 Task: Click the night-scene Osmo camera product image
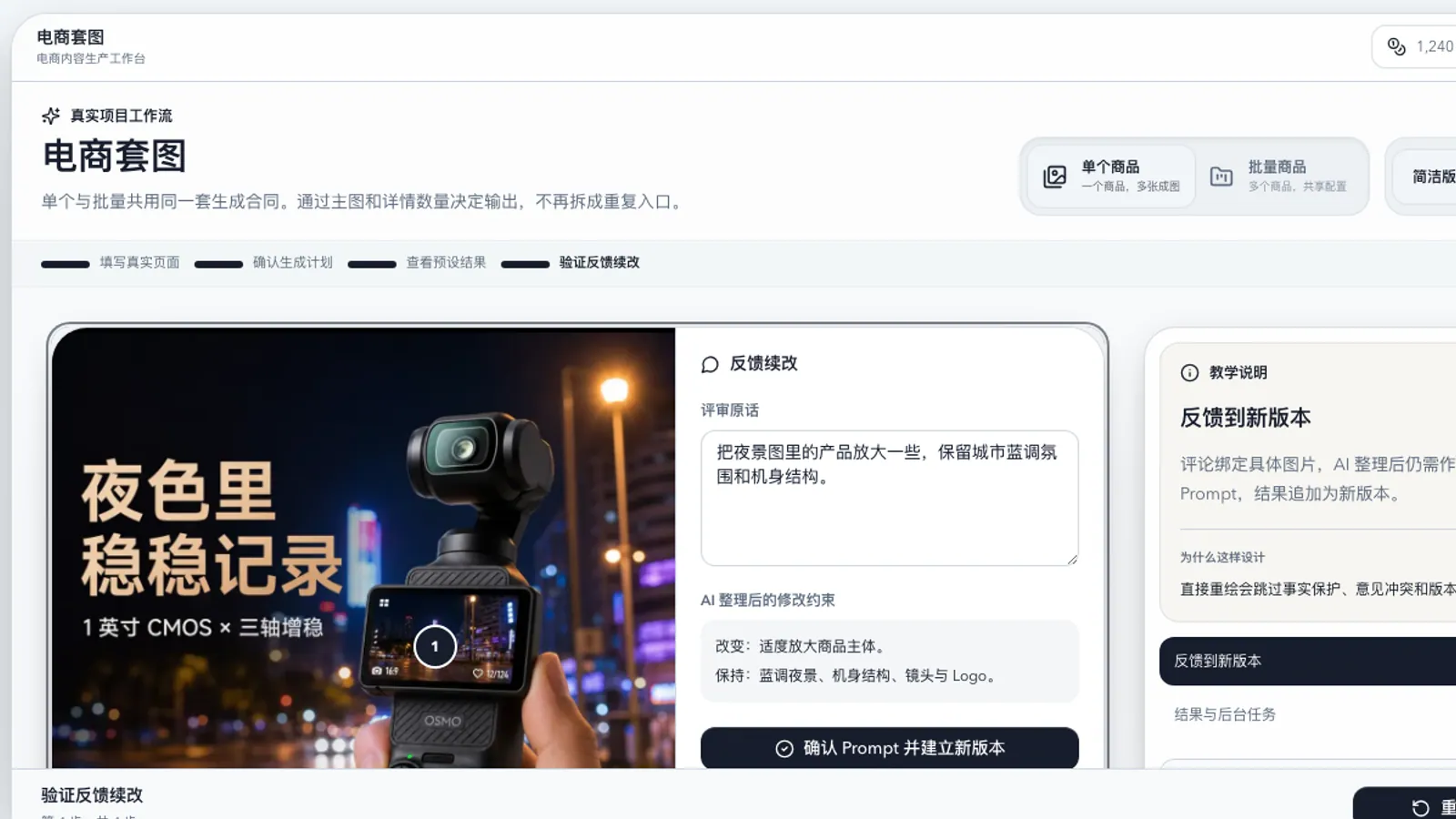pos(364,548)
